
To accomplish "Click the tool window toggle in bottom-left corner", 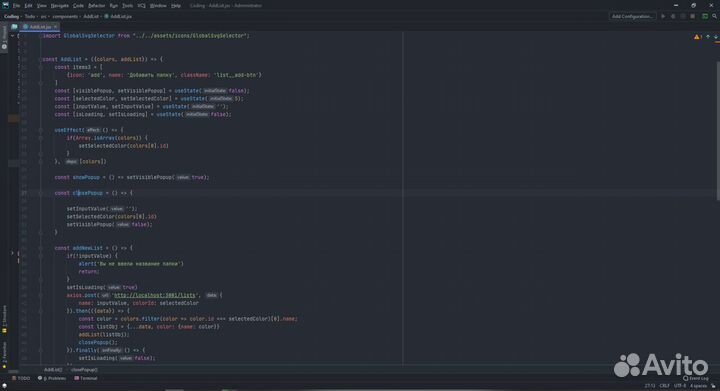I will 4,386.
